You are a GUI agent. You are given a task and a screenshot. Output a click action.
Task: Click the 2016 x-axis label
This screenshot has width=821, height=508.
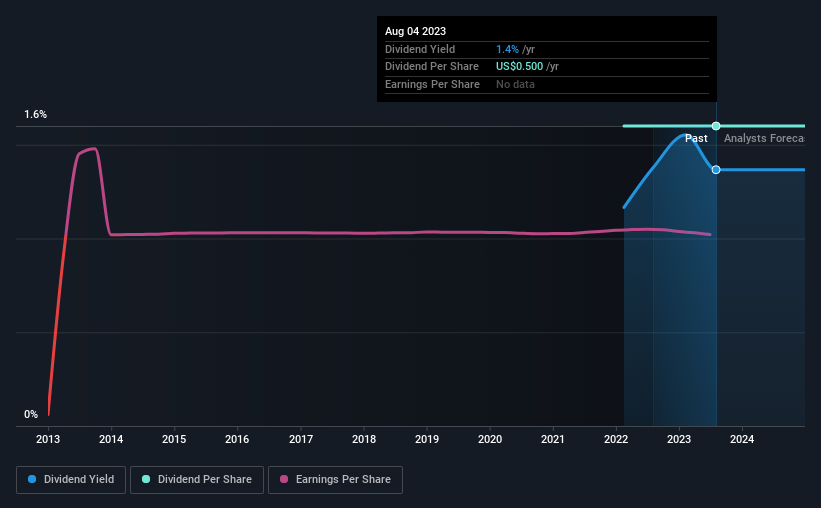[x=237, y=439]
